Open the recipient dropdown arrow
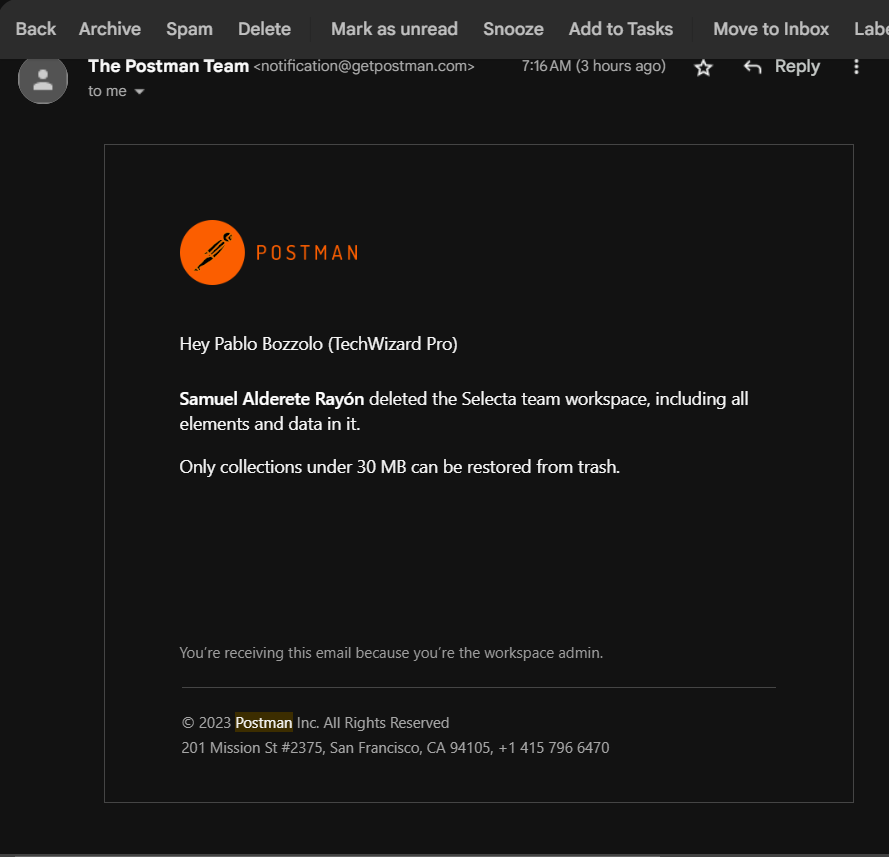The width and height of the screenshot is (889, 857). (x=138, y=91)
